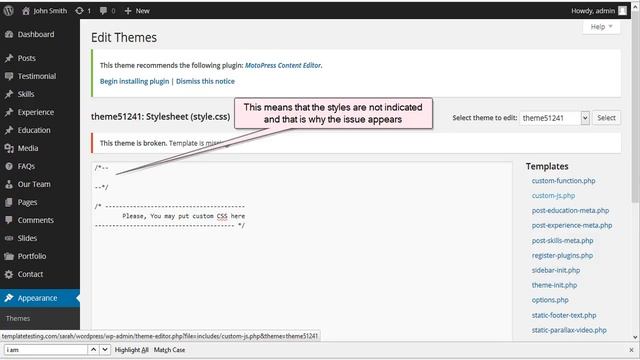Click the plus icon next to New

click(128, 11)
